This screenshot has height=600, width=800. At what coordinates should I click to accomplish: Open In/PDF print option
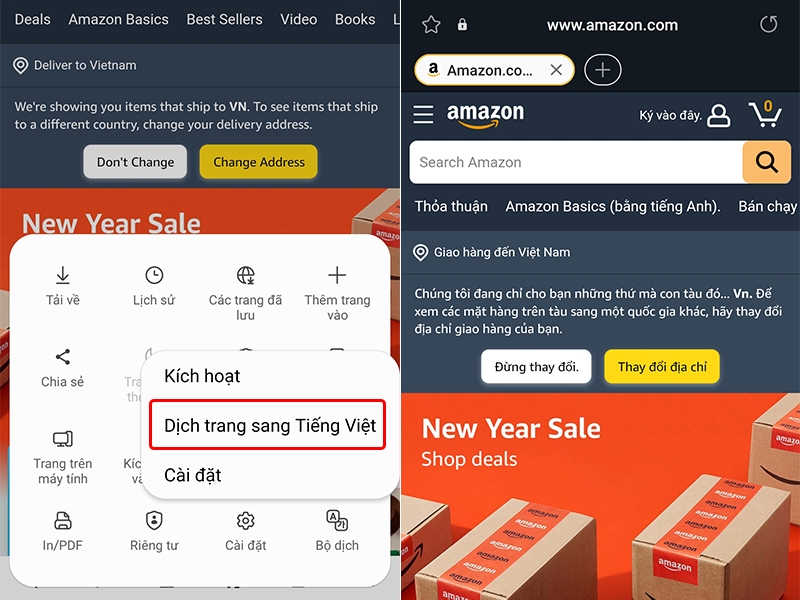63,521
